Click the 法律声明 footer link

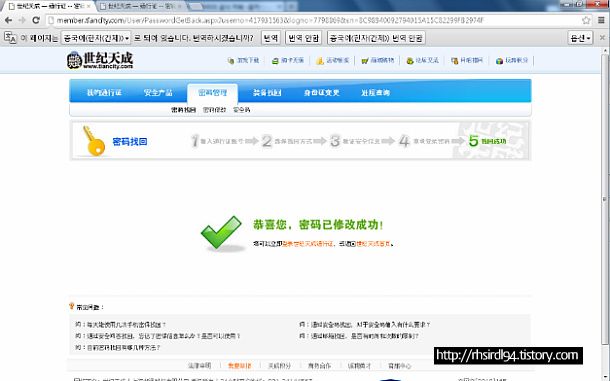tap(200, 366)
